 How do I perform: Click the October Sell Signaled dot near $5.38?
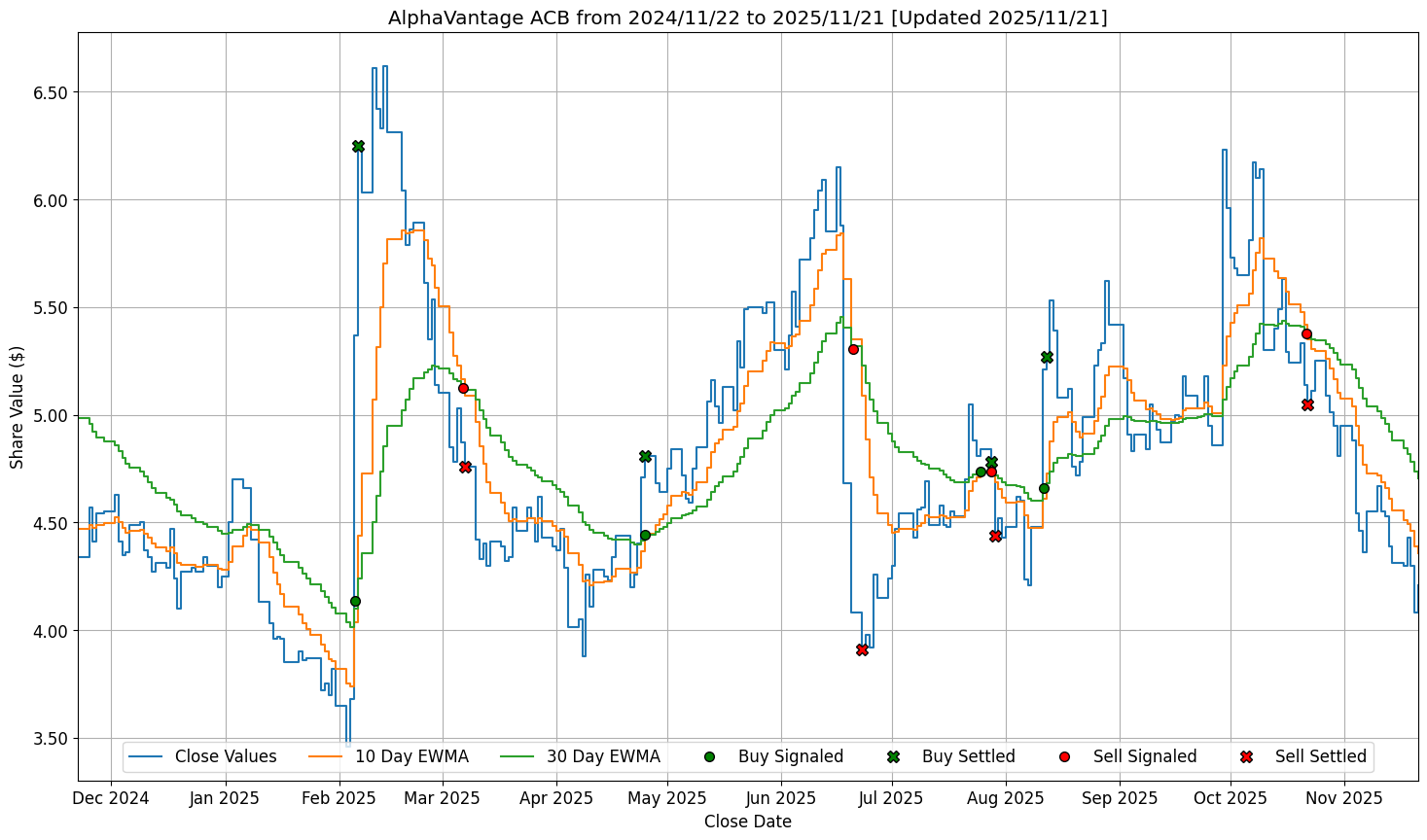point(1306,333)
